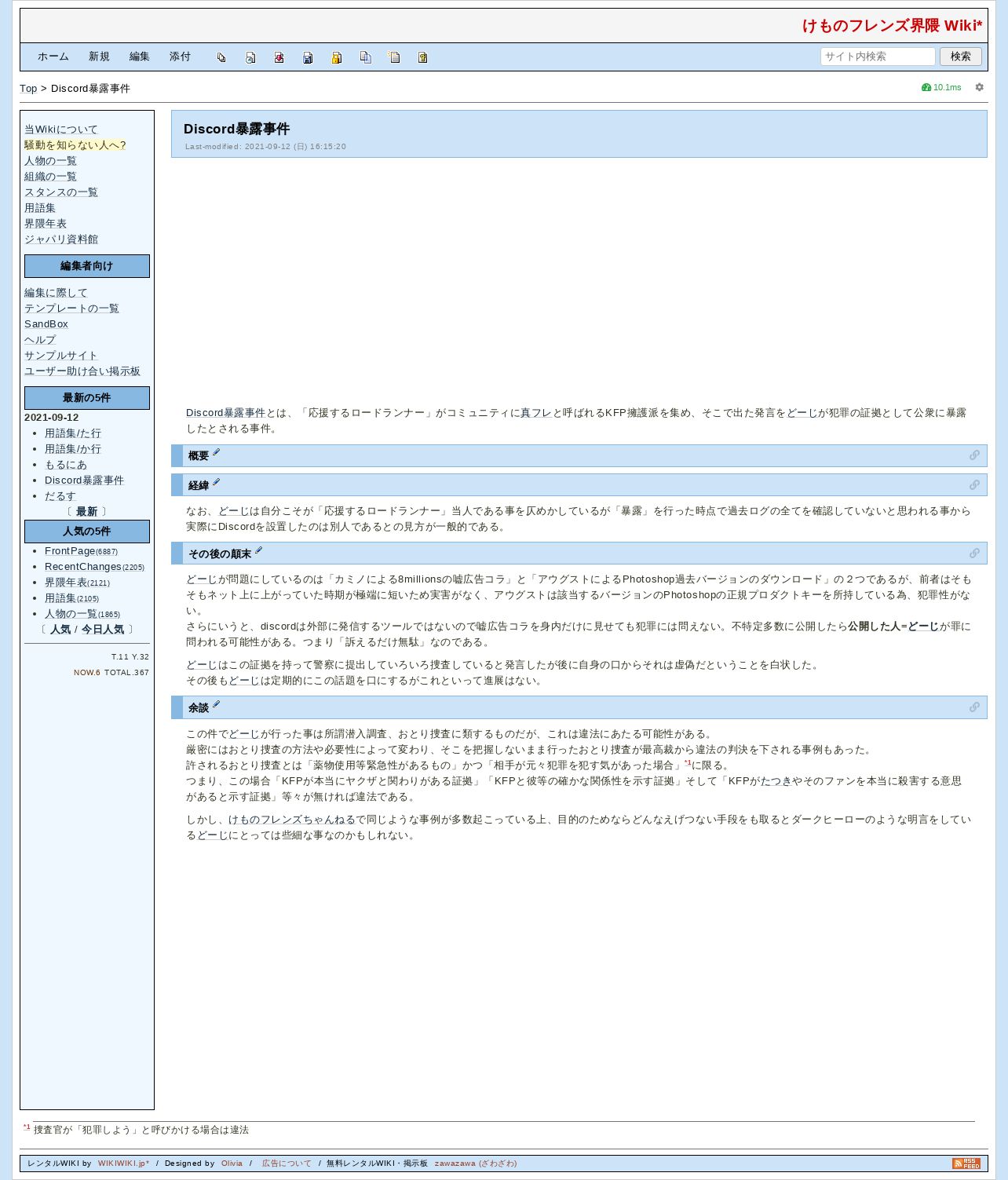The height and width of the screenshot is (1180, 1008).
Task: Open 真フレ link in intro paragraph
Action: click(x=536, y=413)
